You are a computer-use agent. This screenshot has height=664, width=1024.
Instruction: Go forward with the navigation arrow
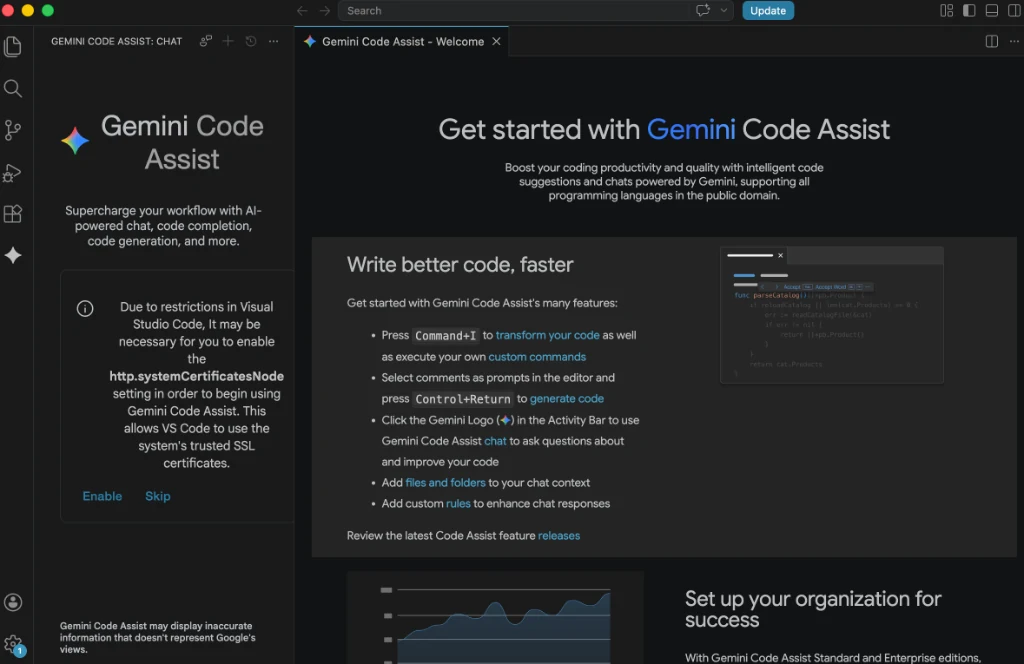coord(325,10)
